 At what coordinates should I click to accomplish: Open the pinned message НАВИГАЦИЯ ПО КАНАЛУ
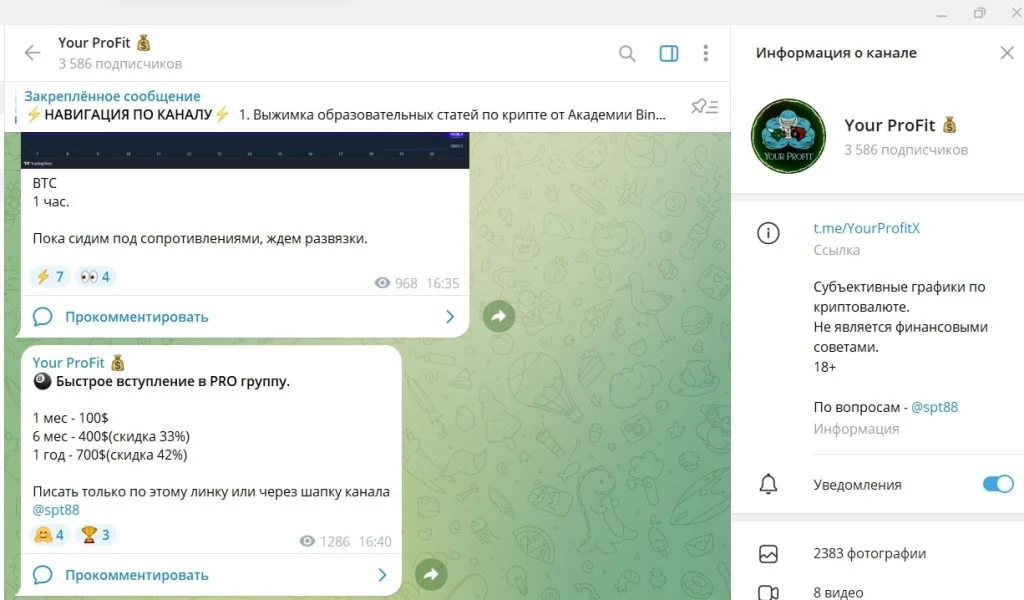point(345,106)
